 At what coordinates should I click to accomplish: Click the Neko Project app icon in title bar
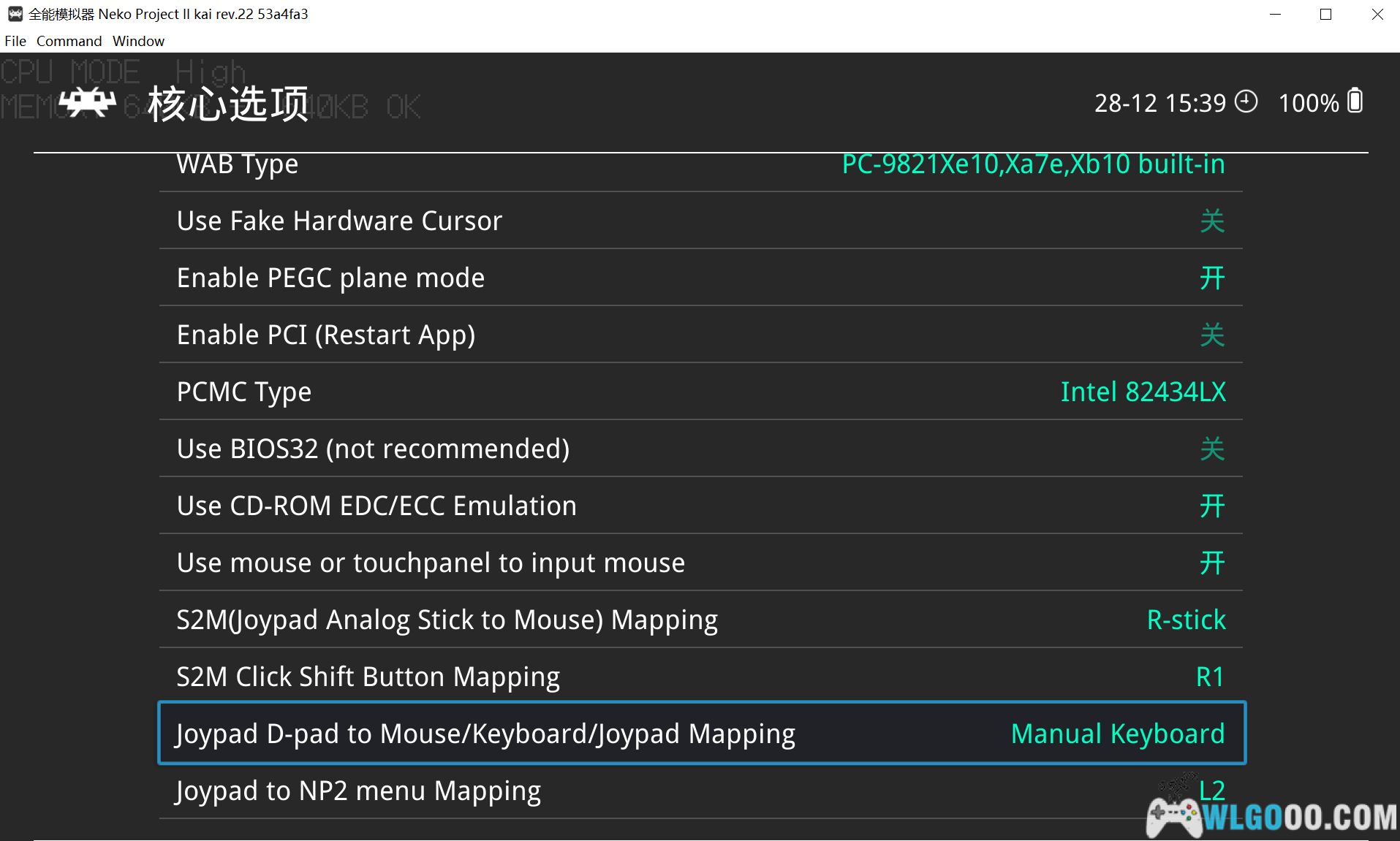15,14
